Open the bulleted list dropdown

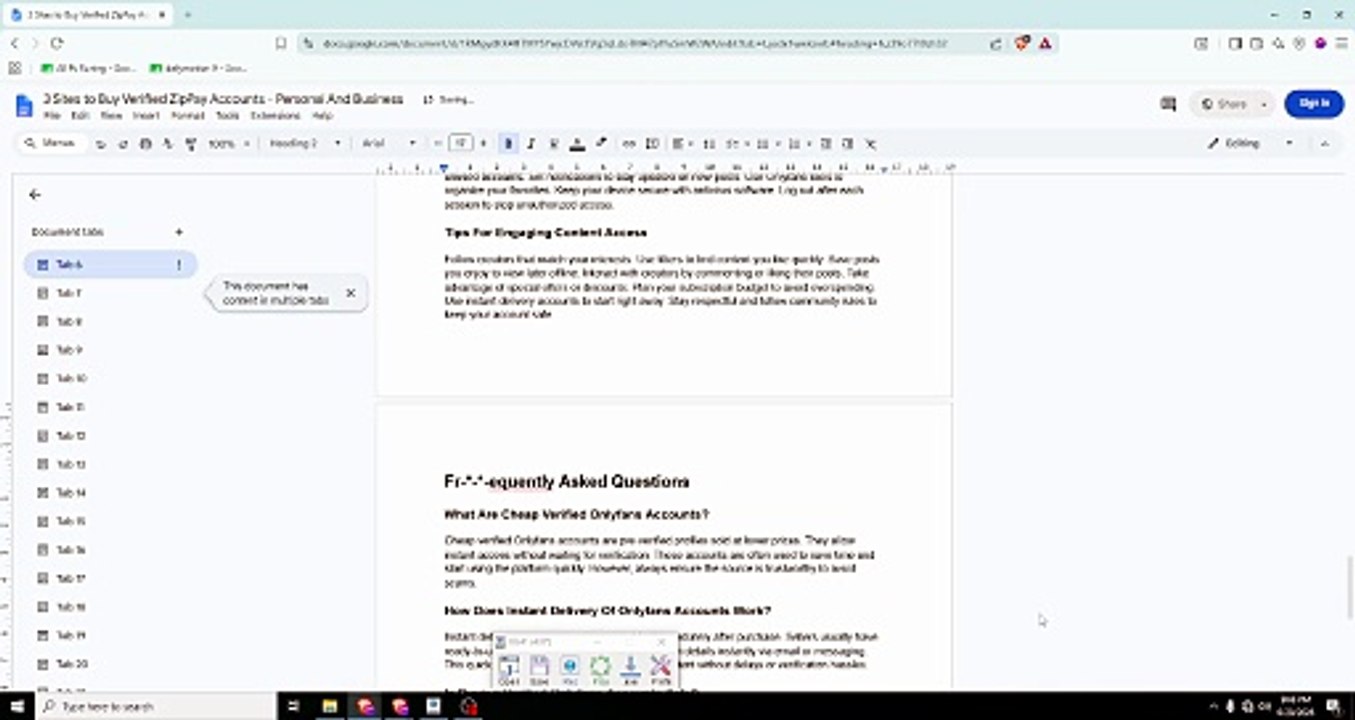[766, 144]
